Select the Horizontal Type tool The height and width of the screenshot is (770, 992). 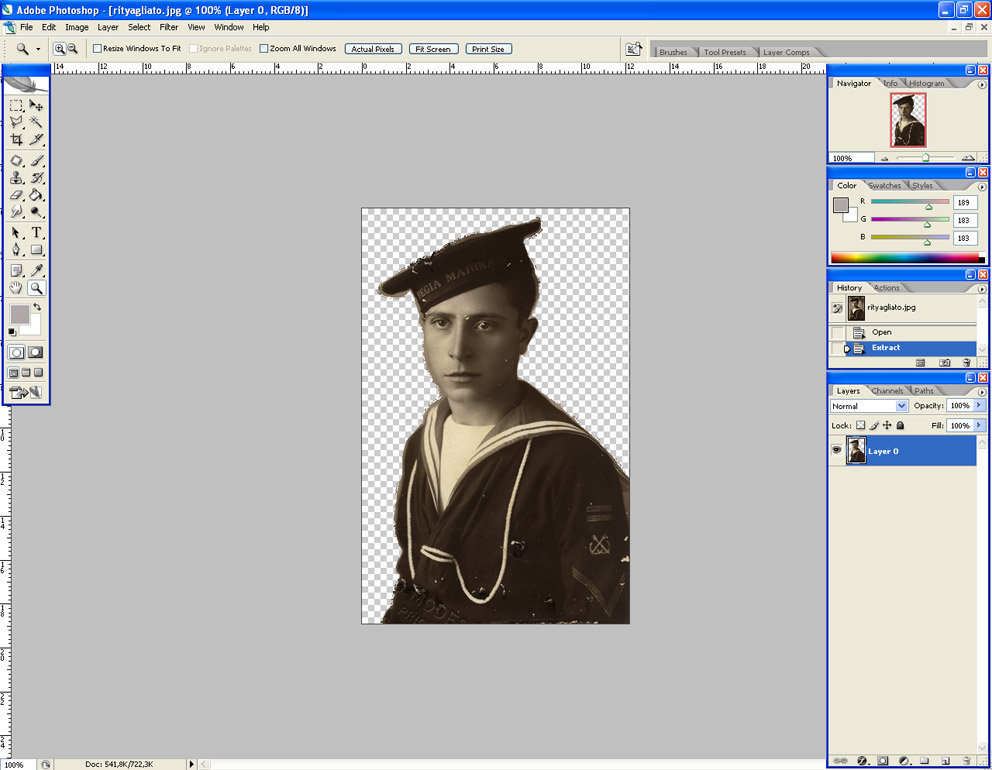point(36,232)
